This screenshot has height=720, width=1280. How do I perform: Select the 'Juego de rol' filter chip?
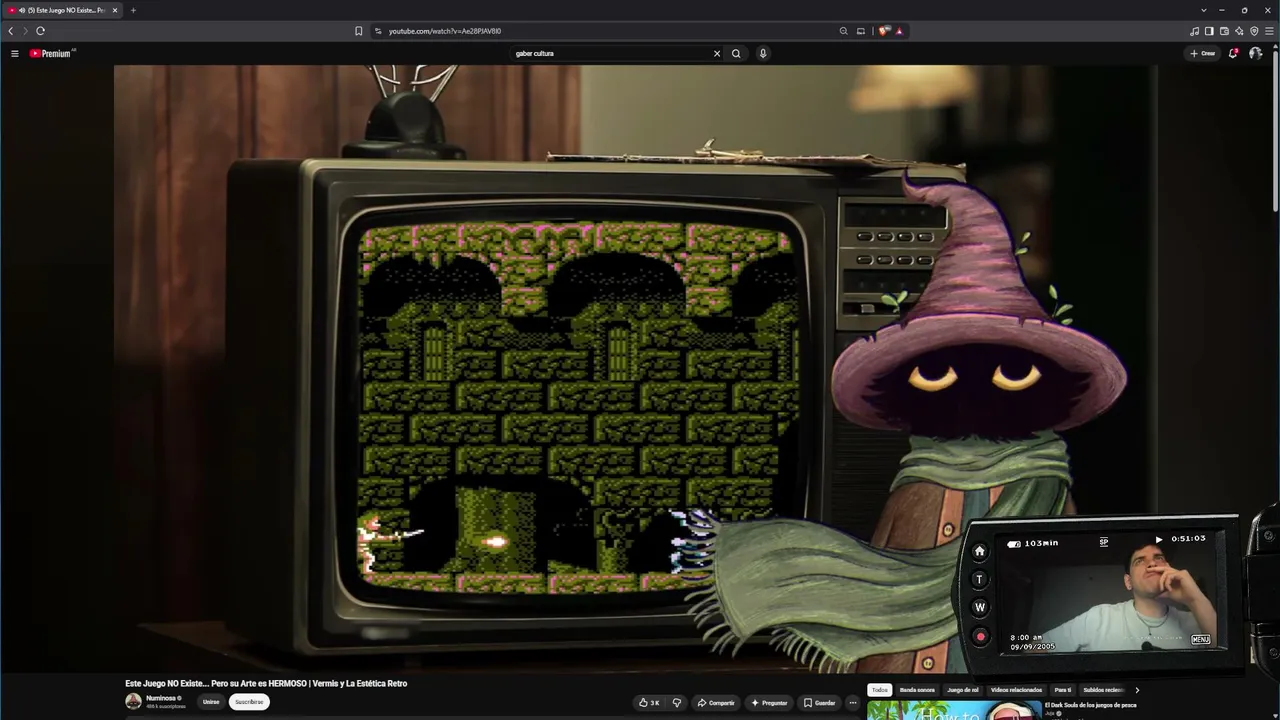coord(963,690)
